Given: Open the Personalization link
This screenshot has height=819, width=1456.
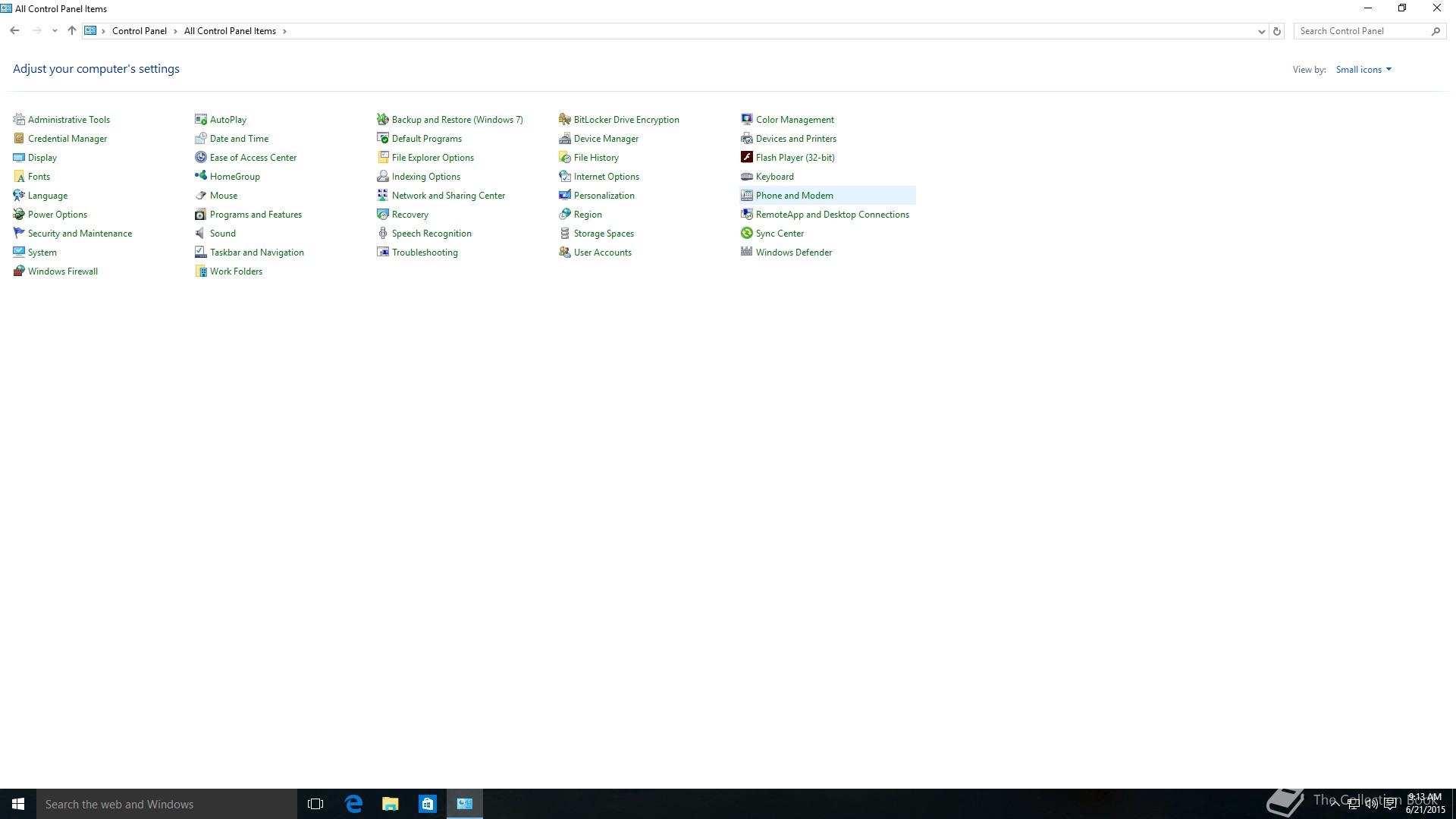Looking at the screenshot, I should 604,196.
